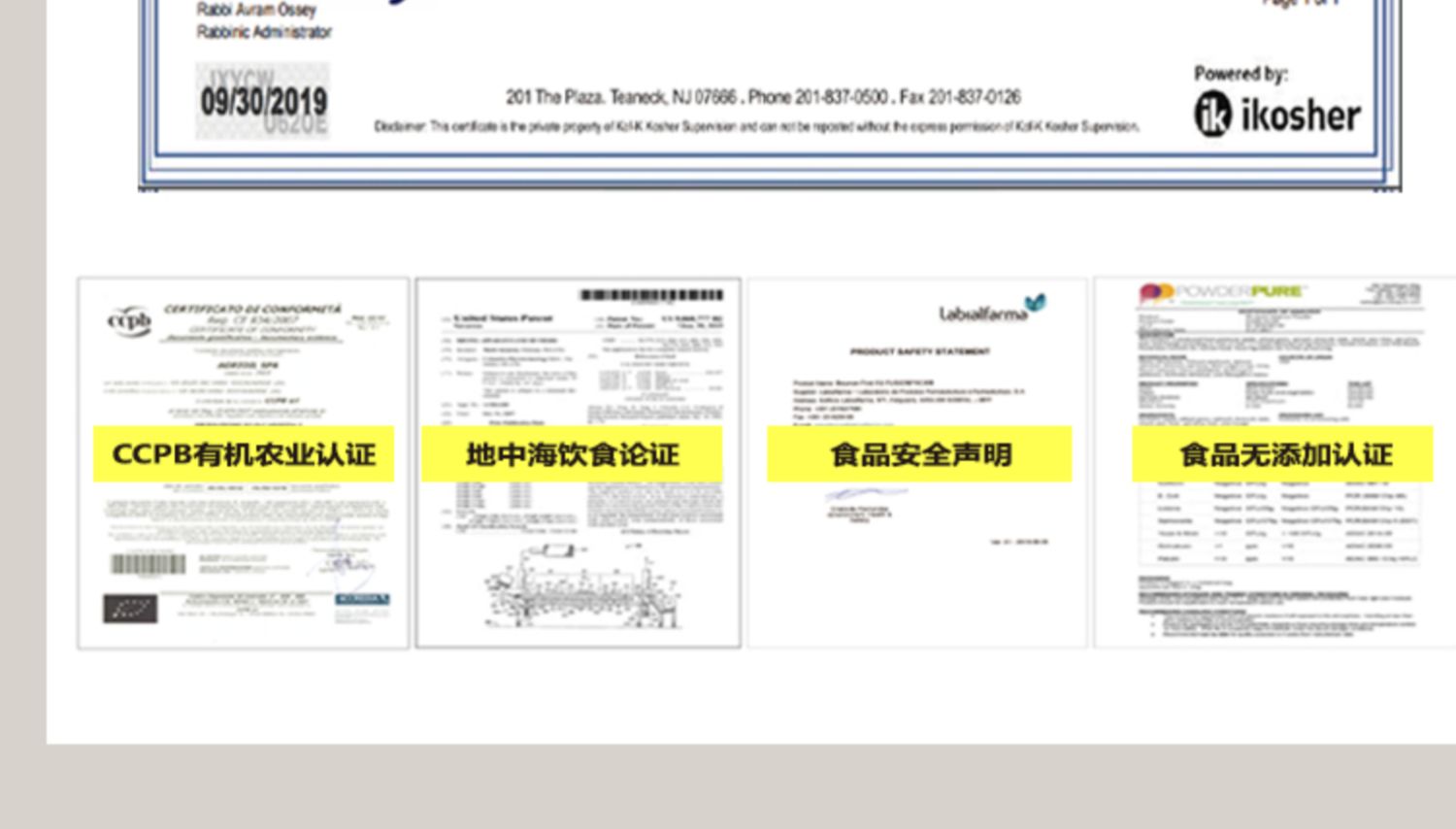The image size is (1456, 829).
Task: Select the yellow label '地中海饮食论证'
Action: click(x=572, y=453)
